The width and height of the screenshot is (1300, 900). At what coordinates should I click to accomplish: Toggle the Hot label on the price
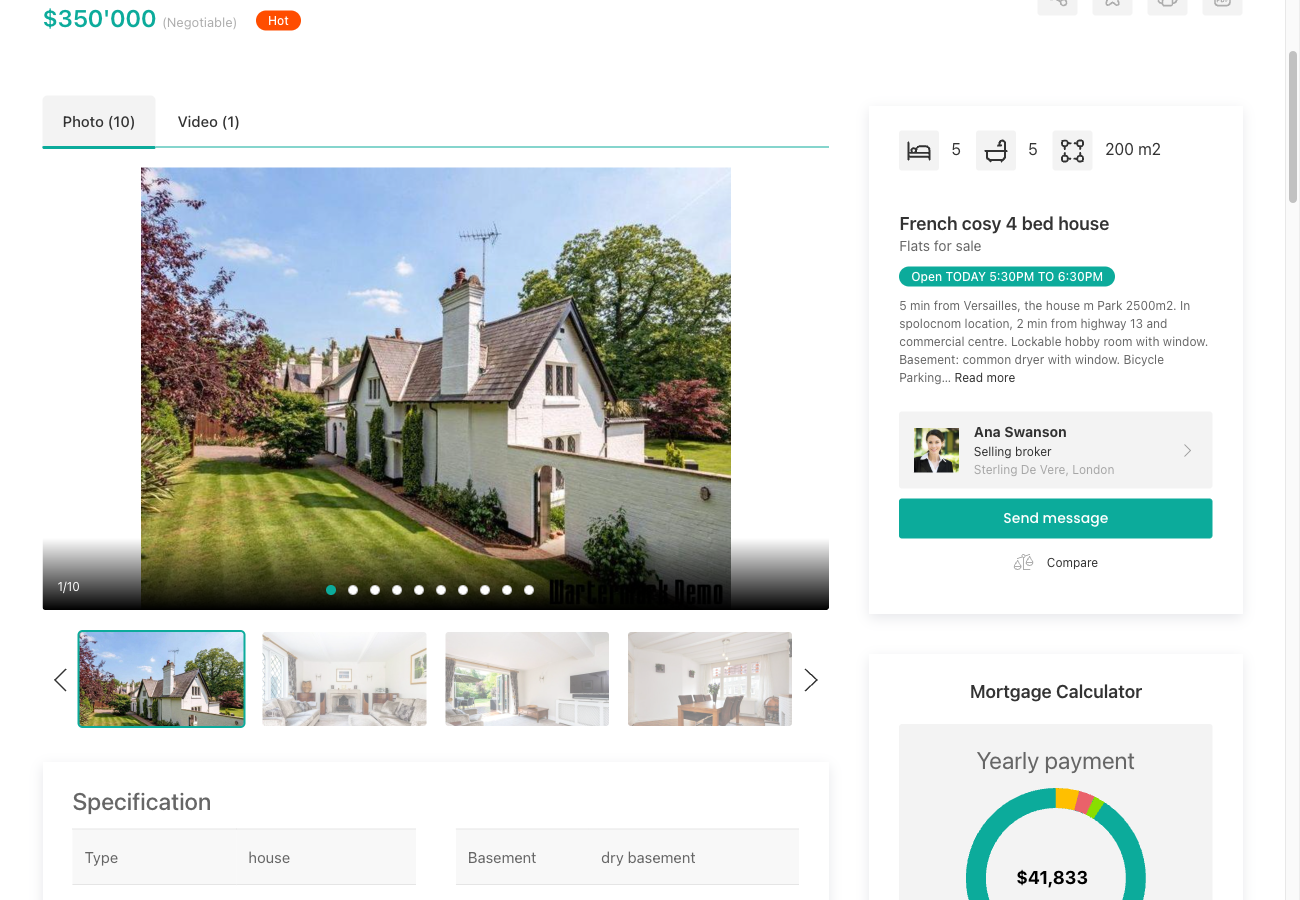[278, 20]
